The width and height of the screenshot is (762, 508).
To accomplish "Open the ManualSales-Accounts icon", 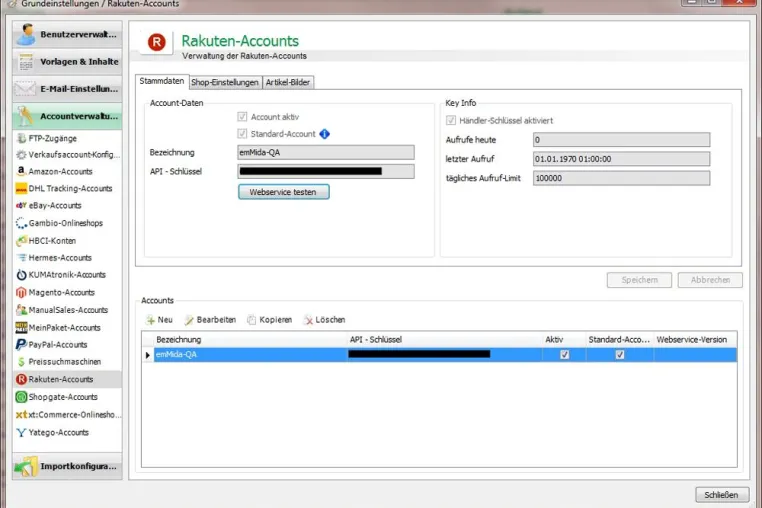I will click(x=21, y=310).
